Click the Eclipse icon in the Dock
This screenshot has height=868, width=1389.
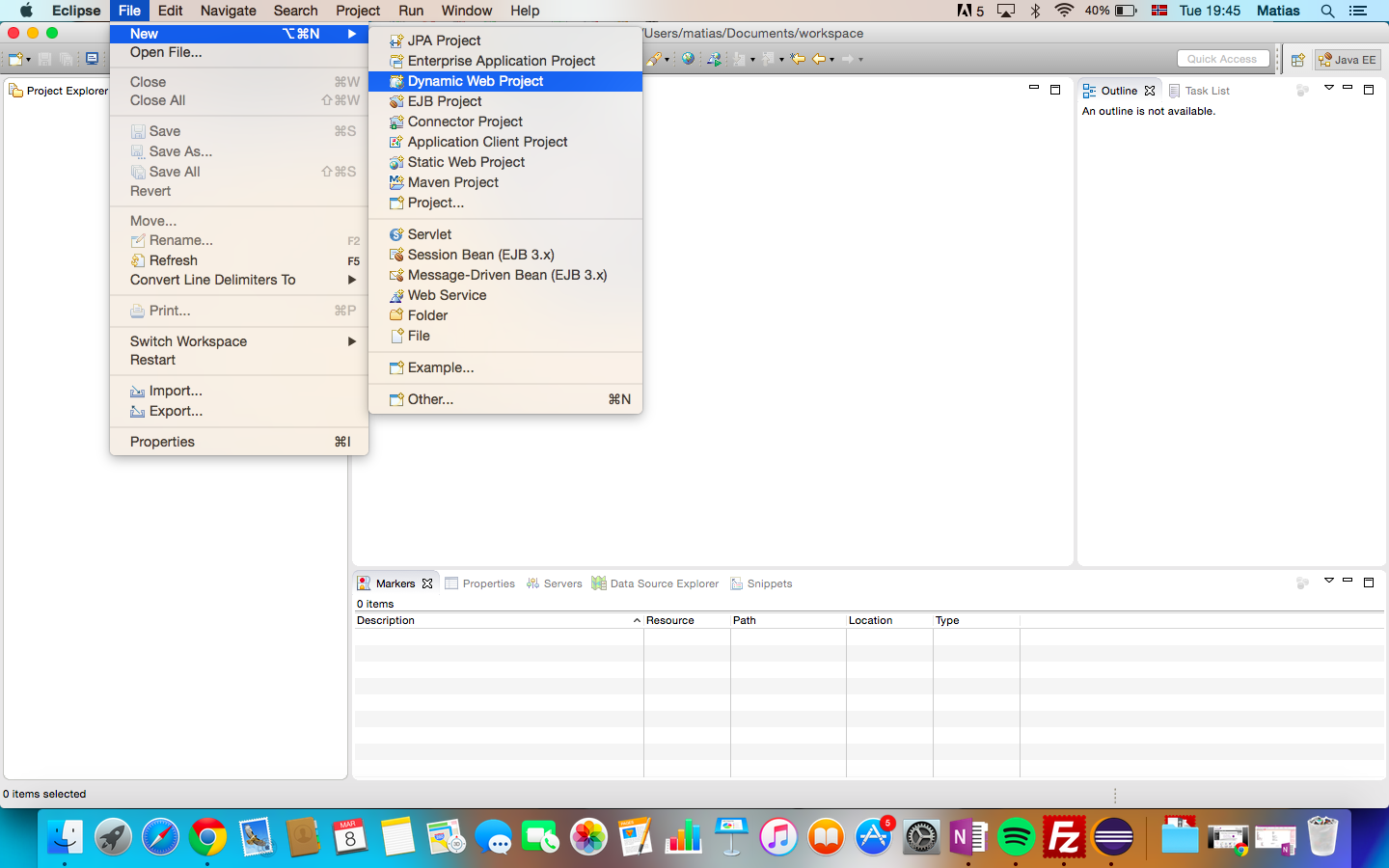tap(1112, 836)
